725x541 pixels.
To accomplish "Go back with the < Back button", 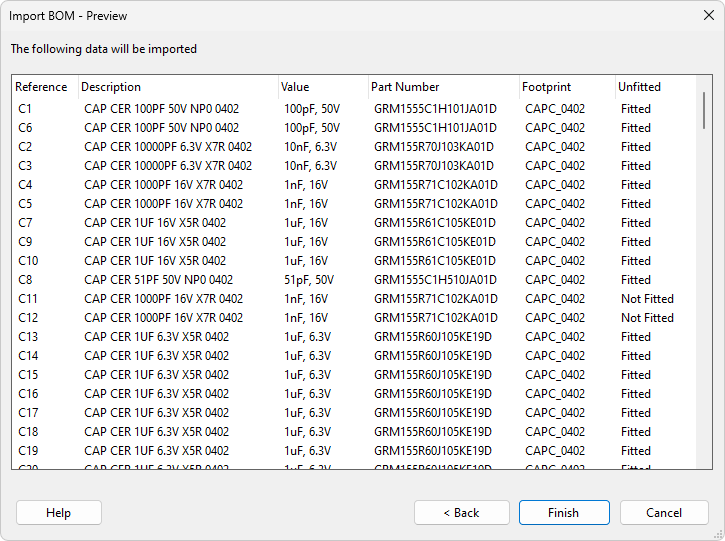I will click(x=461, y=513).
